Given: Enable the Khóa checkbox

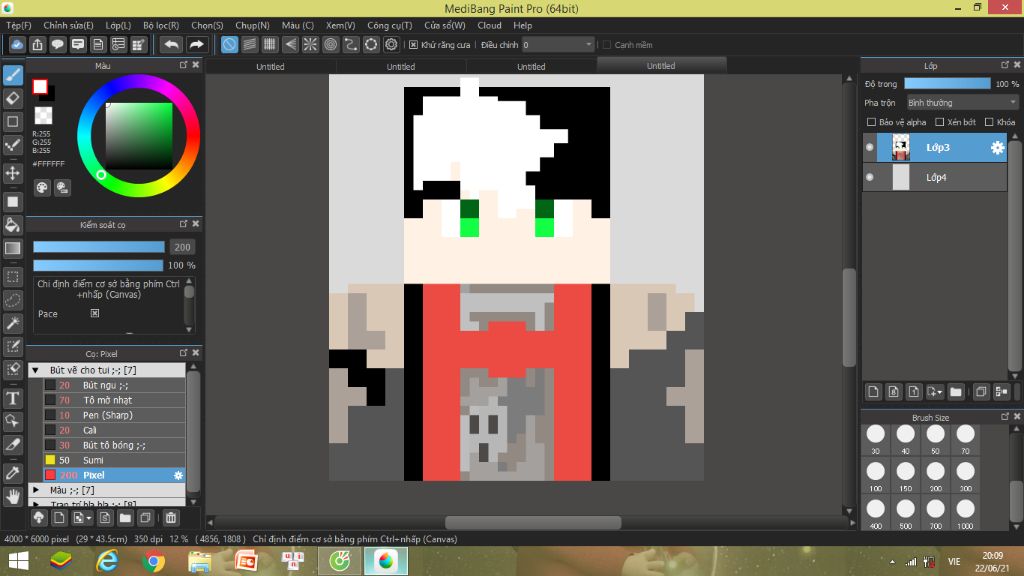Looking at the screenshot, I should (x=989, y=122).
